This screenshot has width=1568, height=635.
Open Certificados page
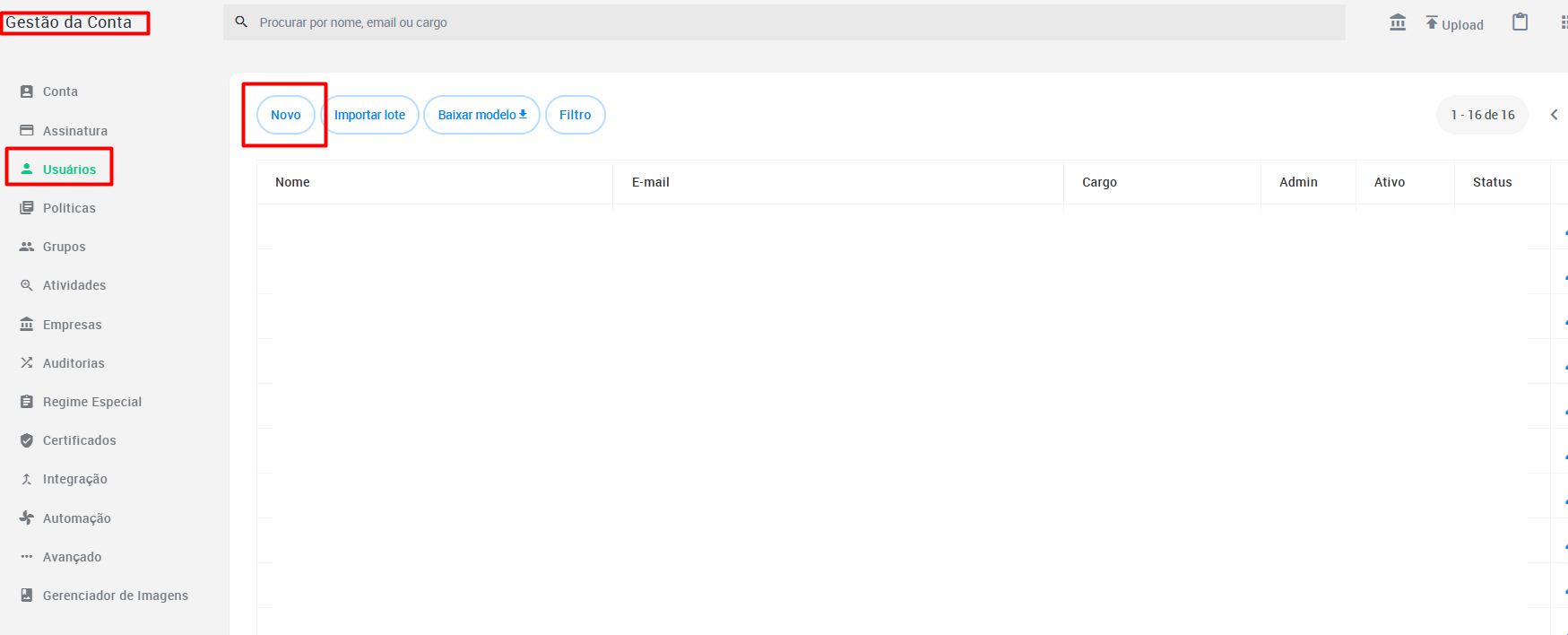(80, 440)
